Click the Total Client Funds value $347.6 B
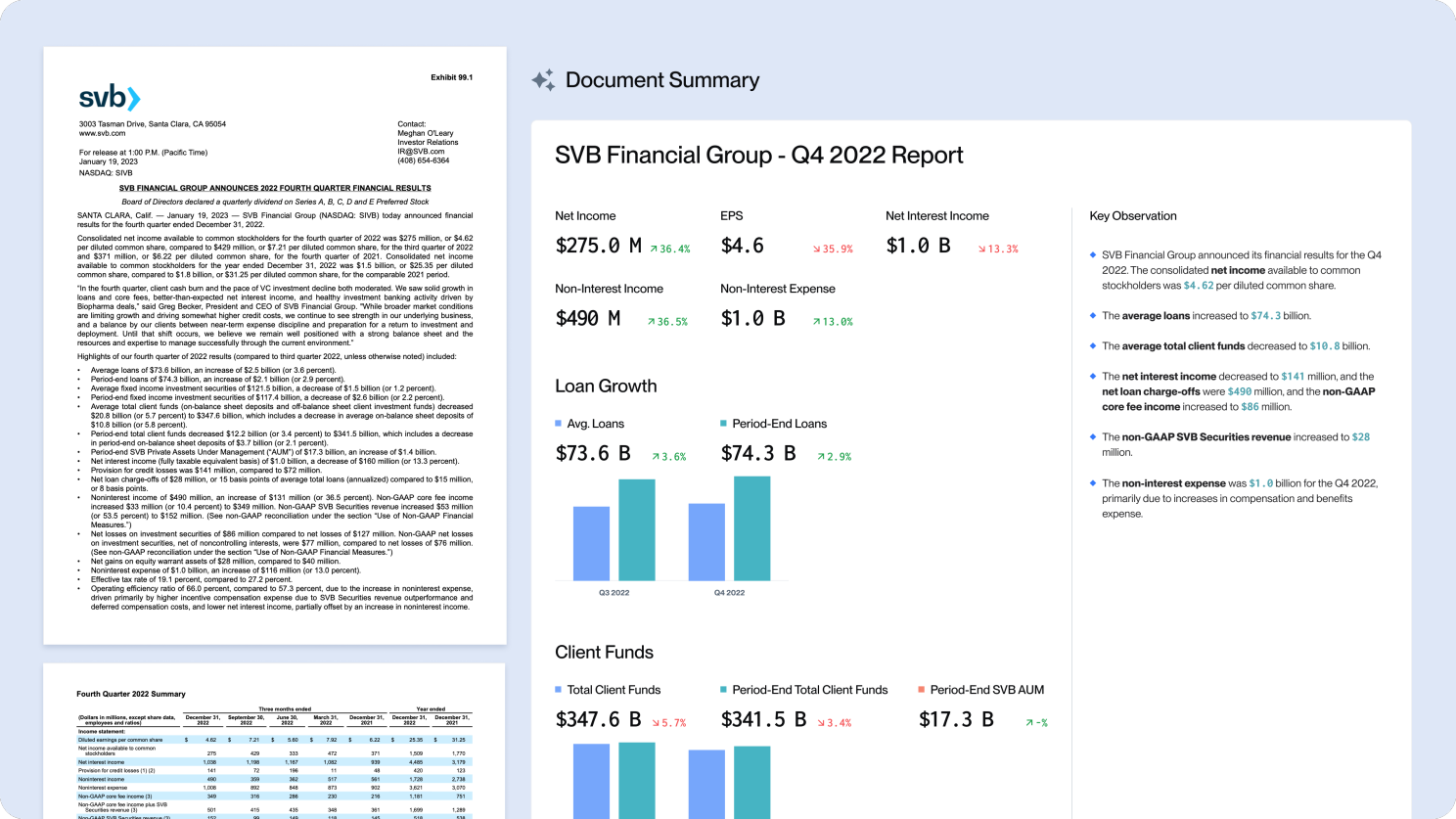 tap(598, 719)
